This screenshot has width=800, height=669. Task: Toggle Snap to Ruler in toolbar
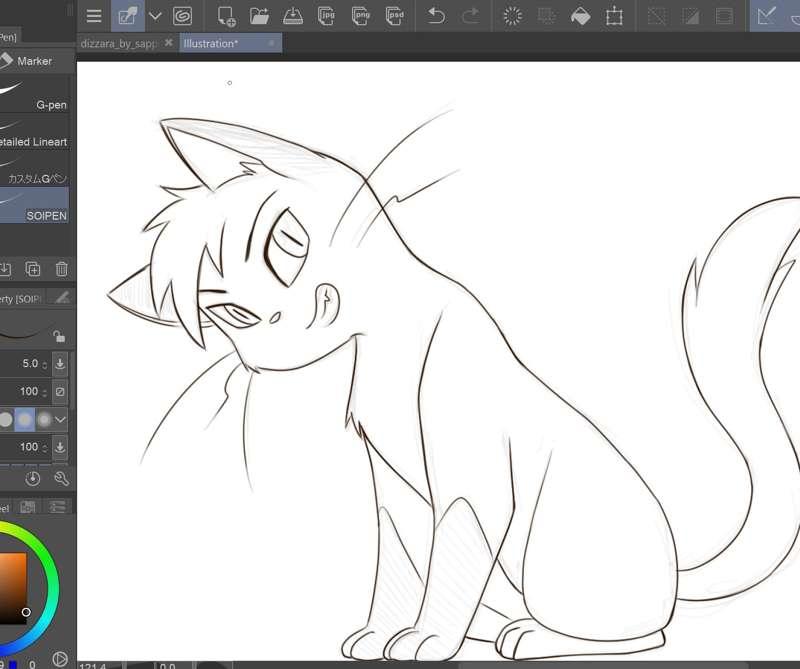(767, 16)
